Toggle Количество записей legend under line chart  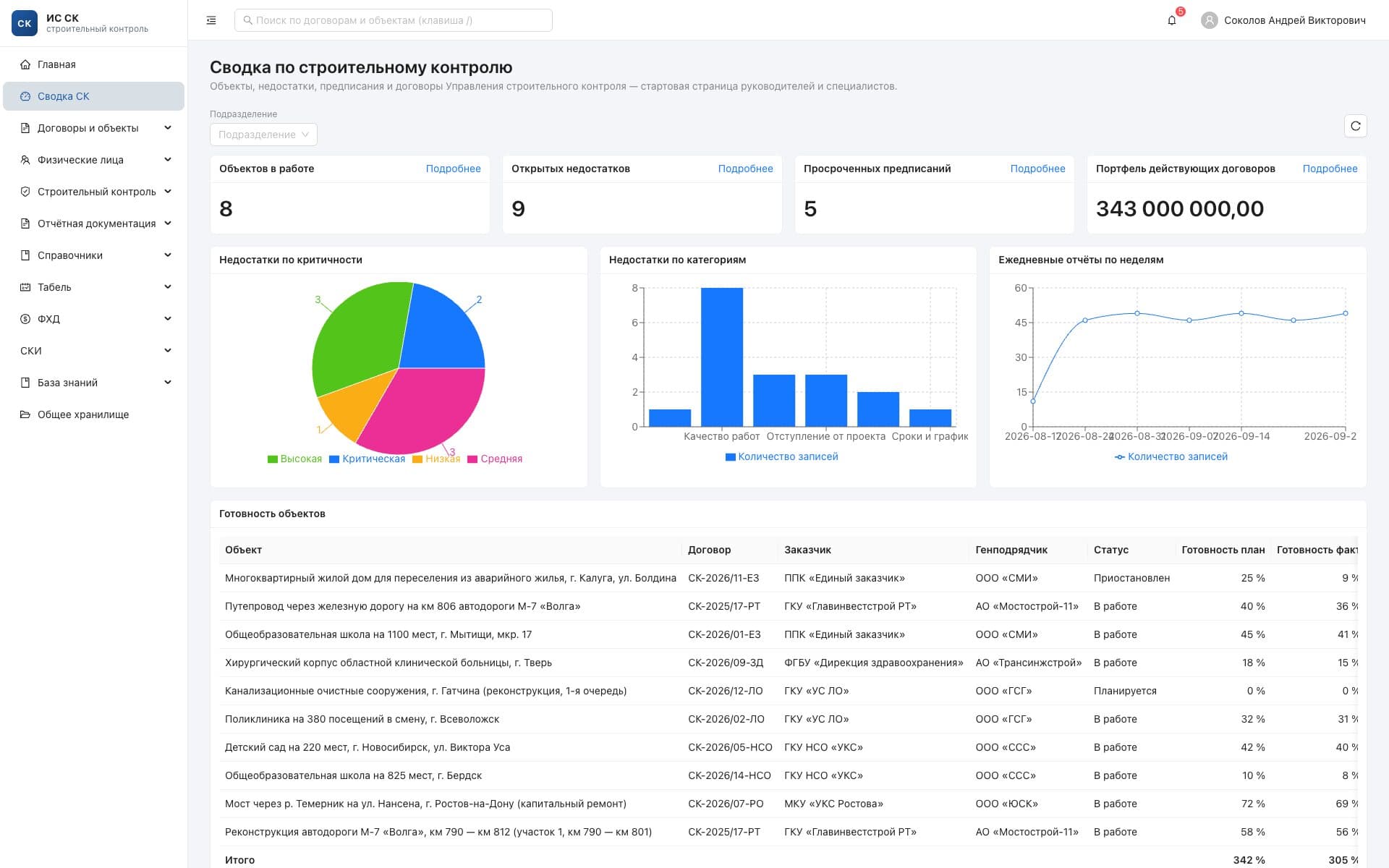1171,457
